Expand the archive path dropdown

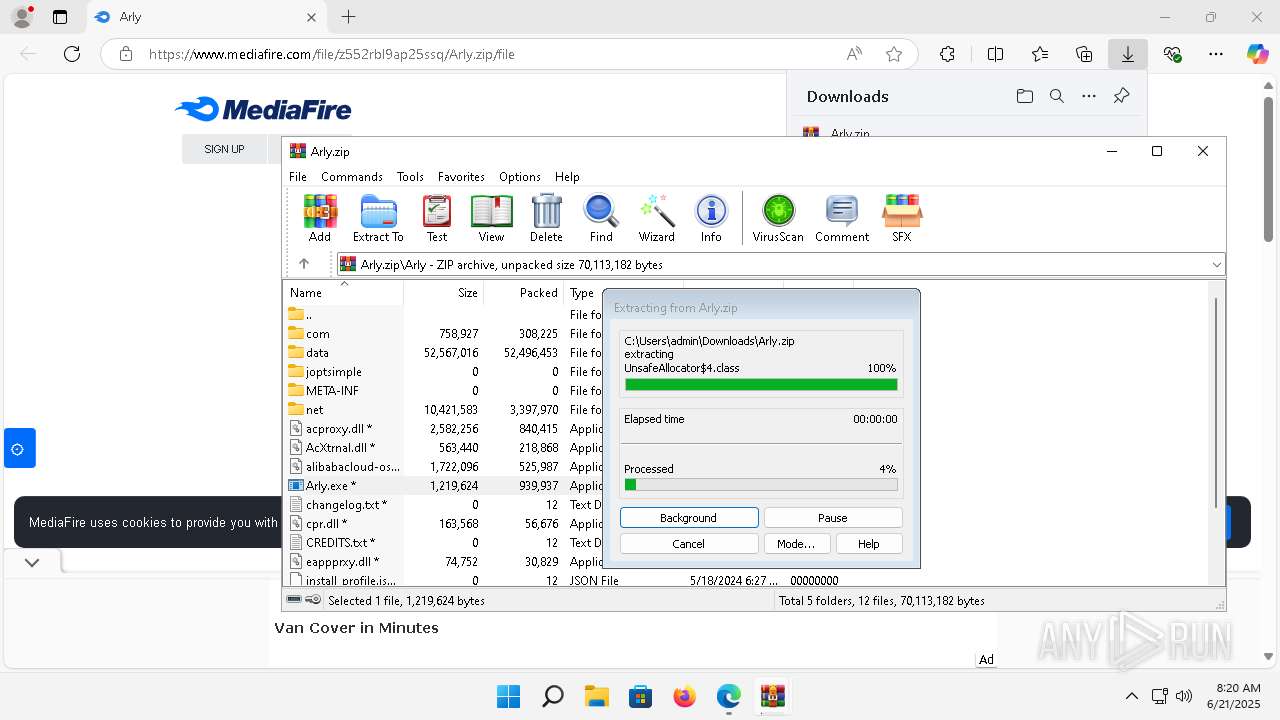click(x=1216, y=264)
